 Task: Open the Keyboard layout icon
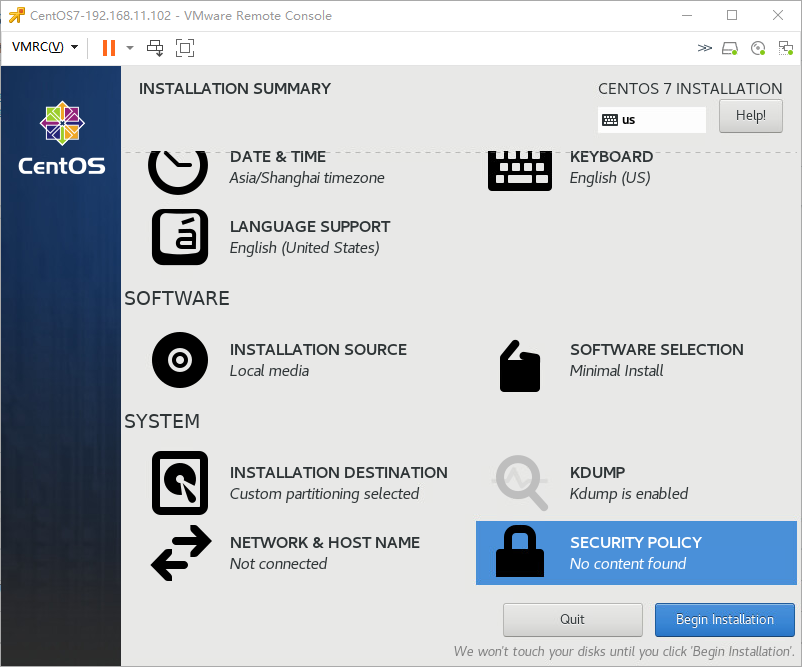(520, 171)
